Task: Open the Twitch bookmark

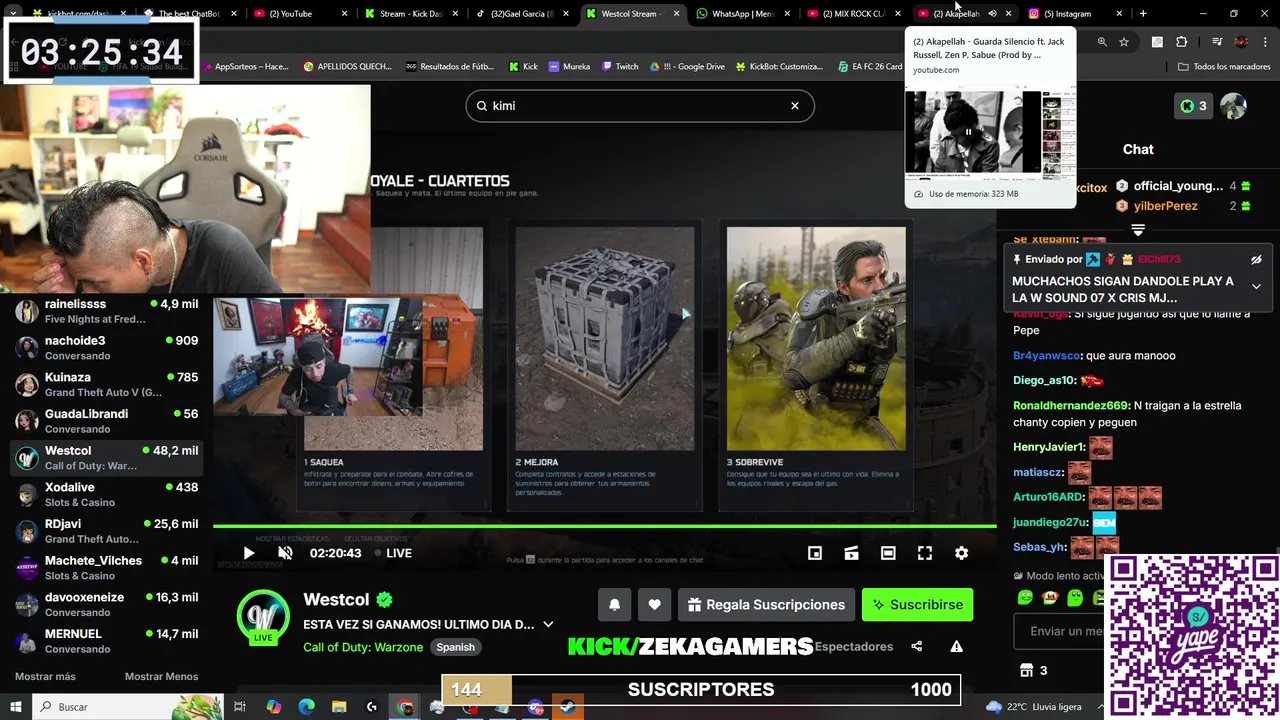Action: [x=619, y=67]
